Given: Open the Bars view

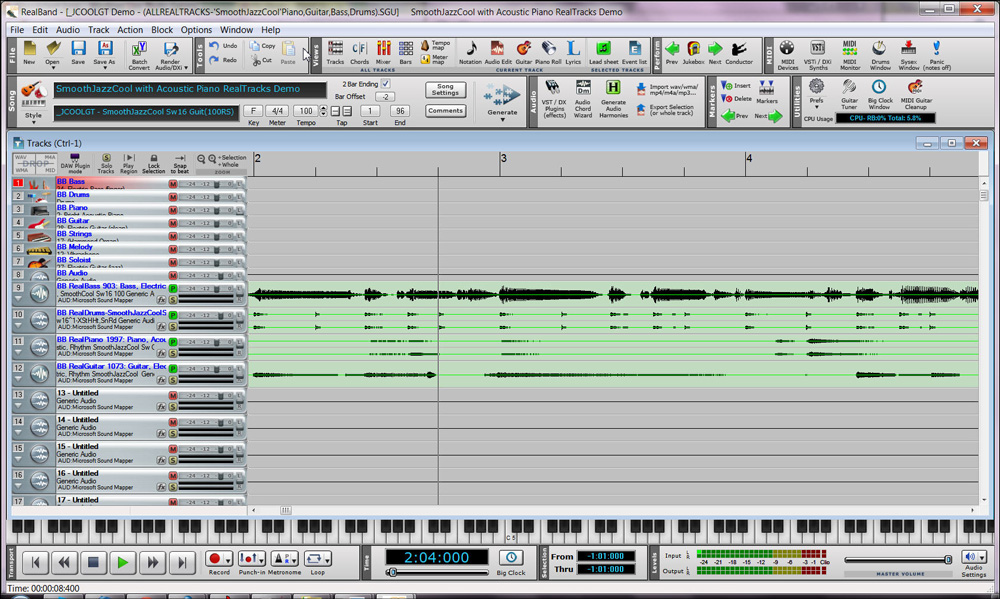Looking at the screenshot, I should click(x=406, y=52).
